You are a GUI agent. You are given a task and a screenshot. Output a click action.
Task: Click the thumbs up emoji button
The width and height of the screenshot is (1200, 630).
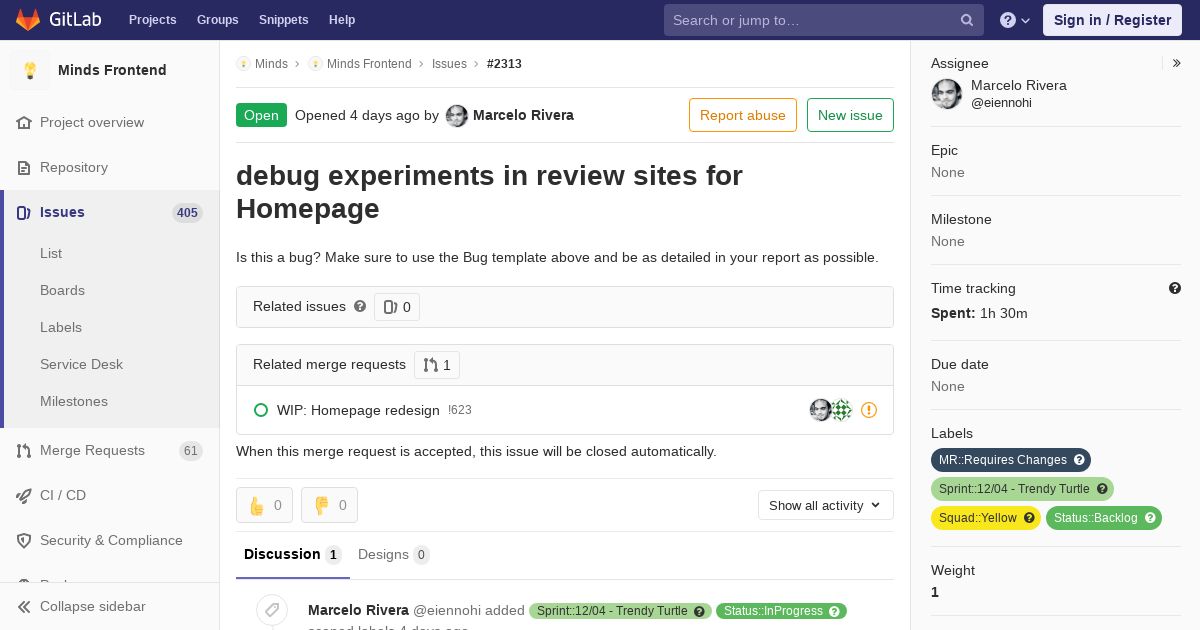tap(264, 505)
